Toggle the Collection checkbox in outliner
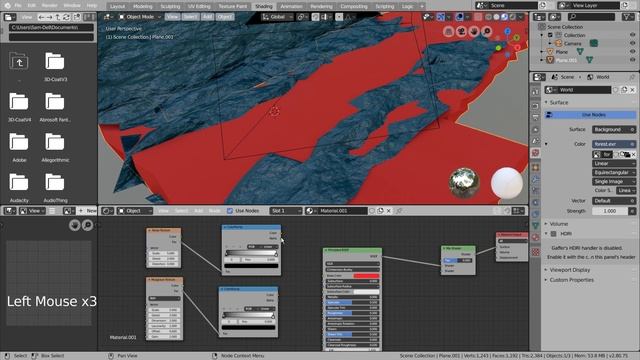 550,35
